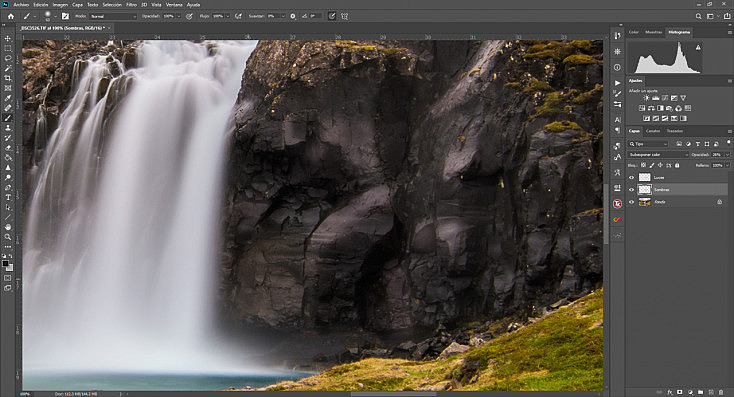Select the Type tool
This screenshot has height=397, width=734.
point(8,198)
